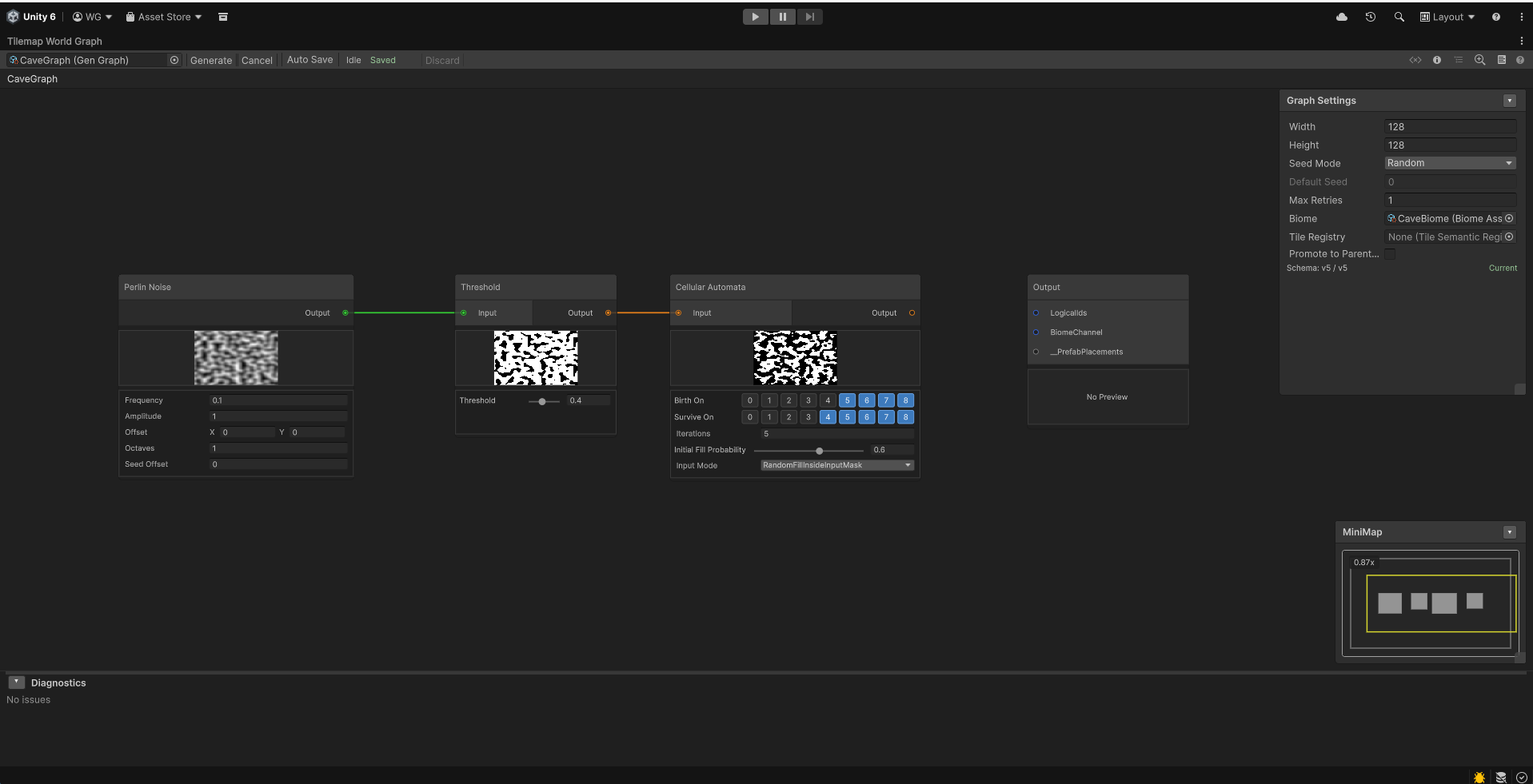Click the CaveGraph object picker circle

(174, 60)
